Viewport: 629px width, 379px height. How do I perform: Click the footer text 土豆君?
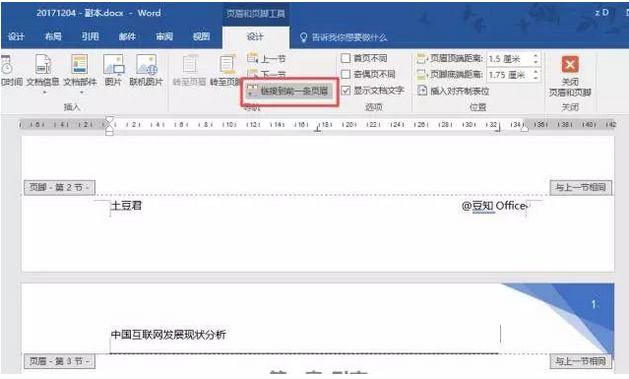(x=126, y=206)
